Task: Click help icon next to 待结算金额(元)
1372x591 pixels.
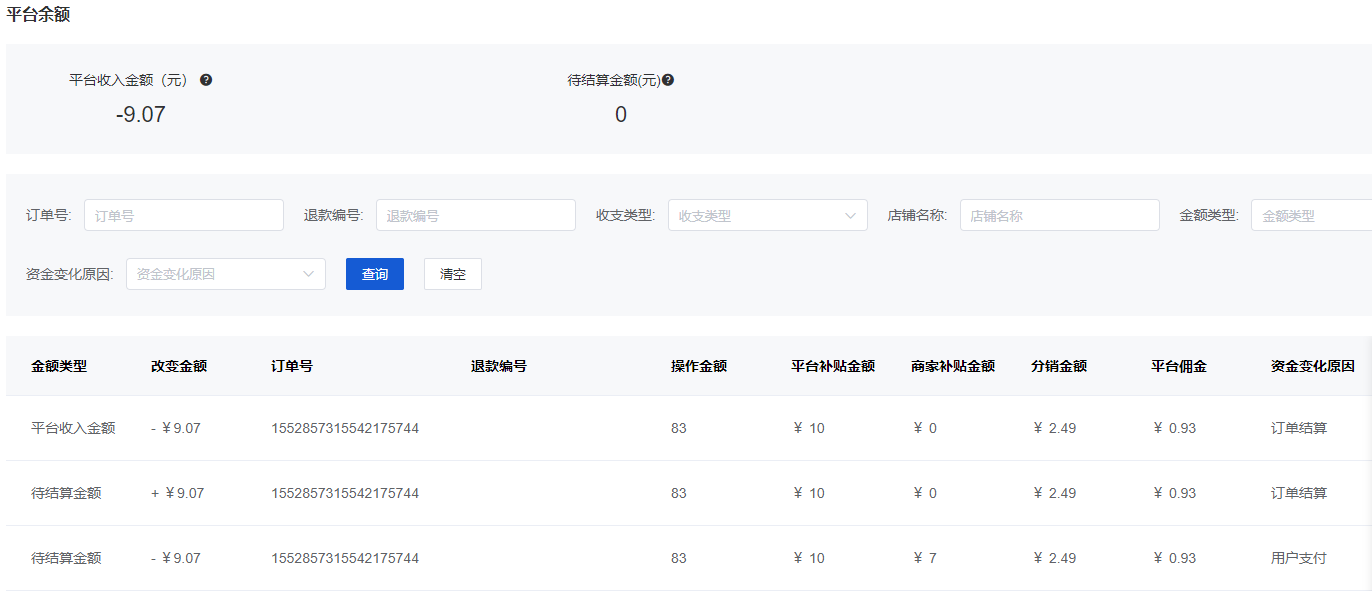Action: (668, 80)
